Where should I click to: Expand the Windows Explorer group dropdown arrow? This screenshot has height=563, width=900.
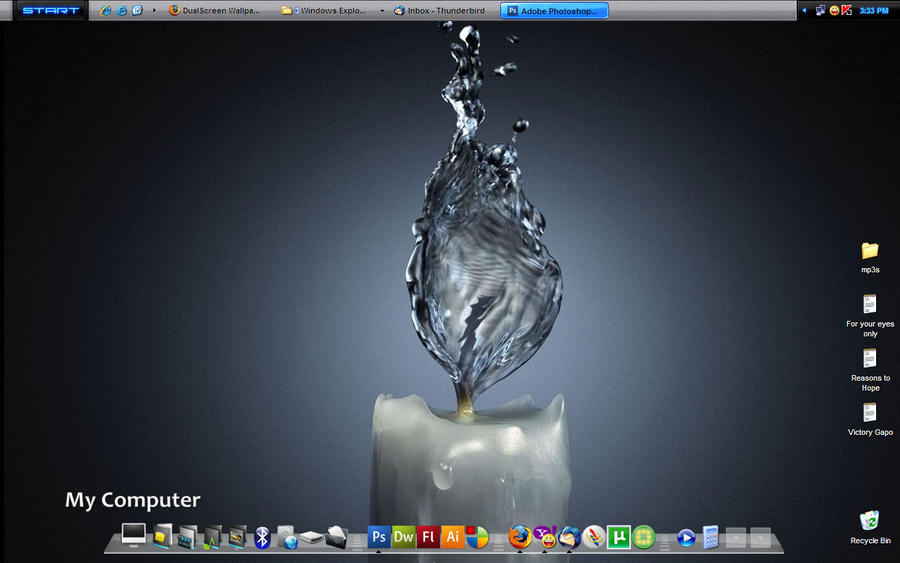coord(382,10)
